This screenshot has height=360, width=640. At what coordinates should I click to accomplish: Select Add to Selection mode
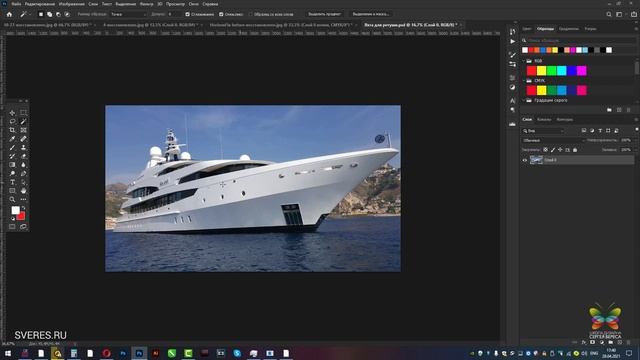tap(49, 14)
